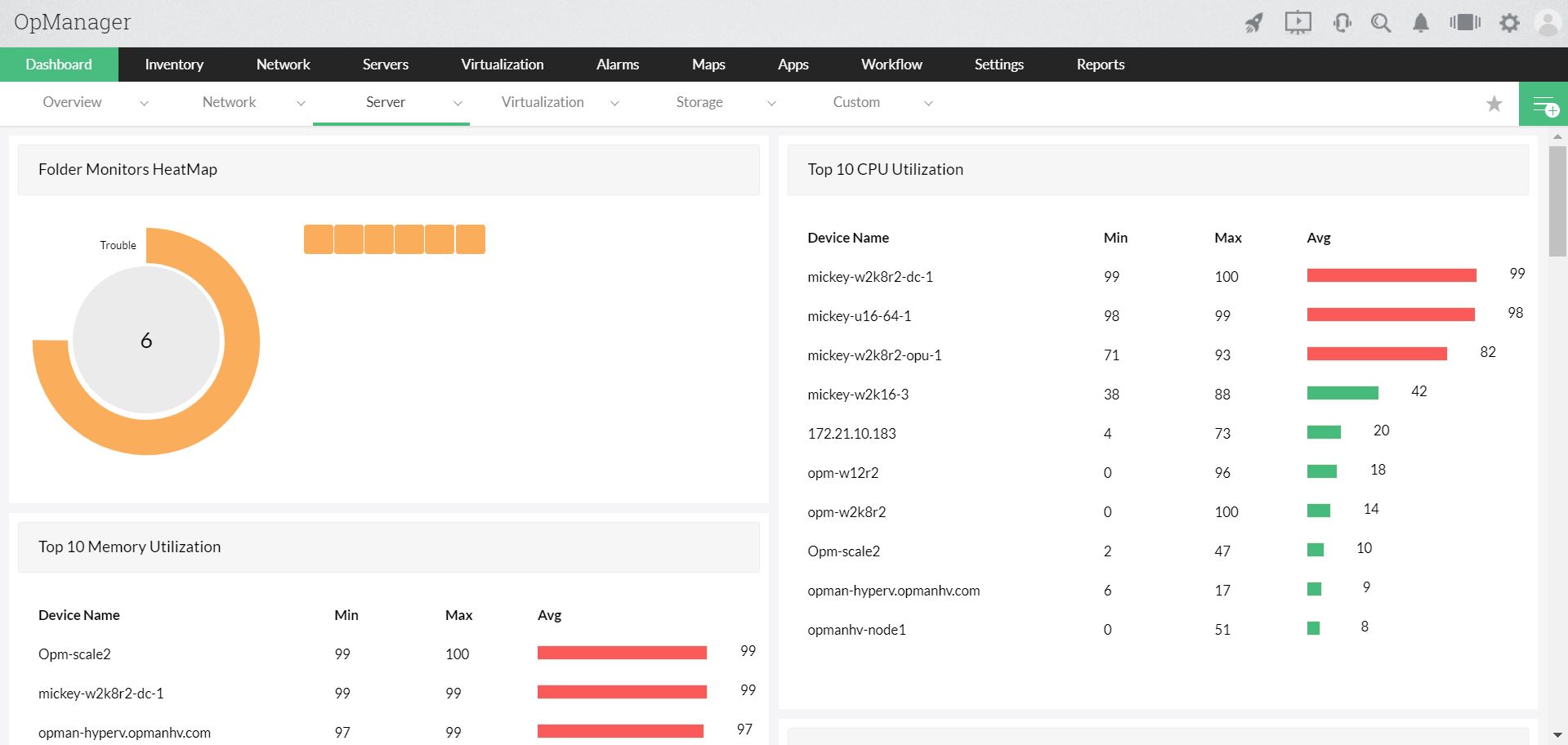Open mickey-w2k8r2-dc-1 in Memory Utilization list
Viewport: 1568px width, 745px height.
(x=101, y=694)
